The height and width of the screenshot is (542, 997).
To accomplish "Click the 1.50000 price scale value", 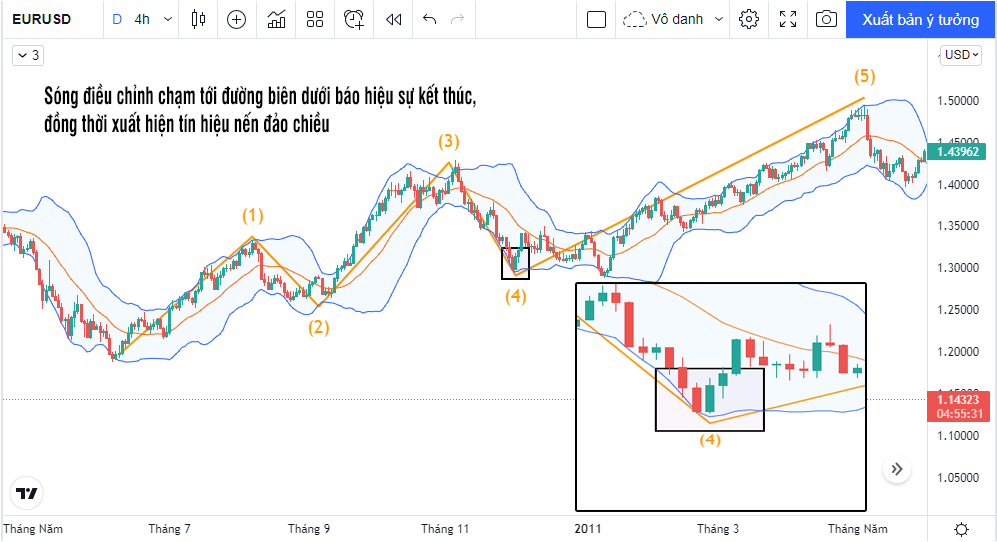I will click(x=958, y=101).
